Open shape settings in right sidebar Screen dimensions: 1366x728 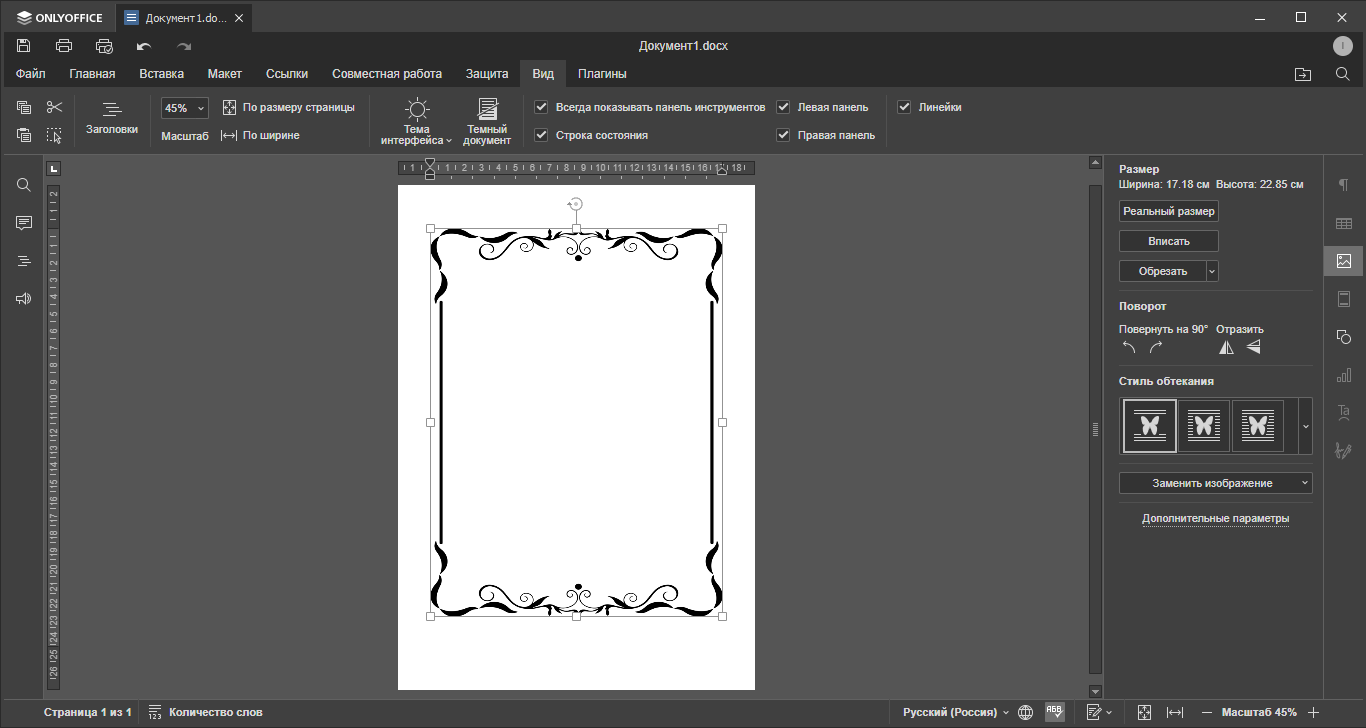[x=1344, y=337]
